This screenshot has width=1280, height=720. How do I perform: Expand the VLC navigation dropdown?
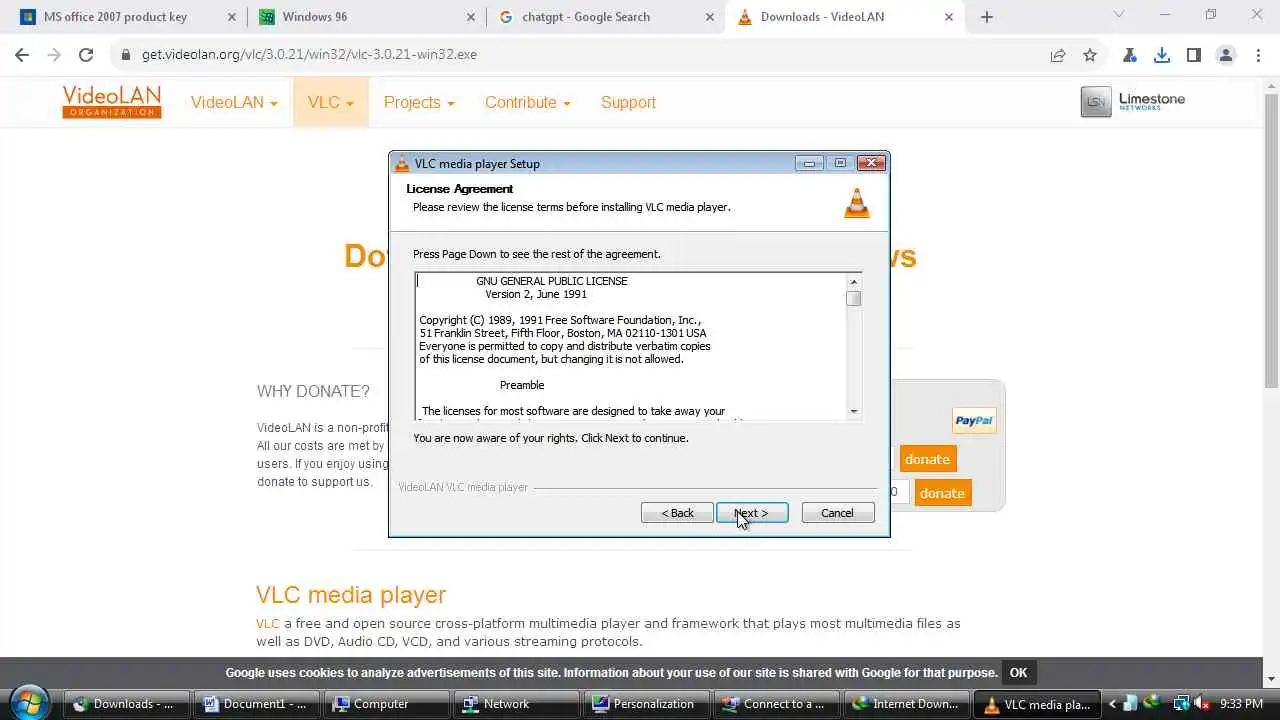(330, 102)
